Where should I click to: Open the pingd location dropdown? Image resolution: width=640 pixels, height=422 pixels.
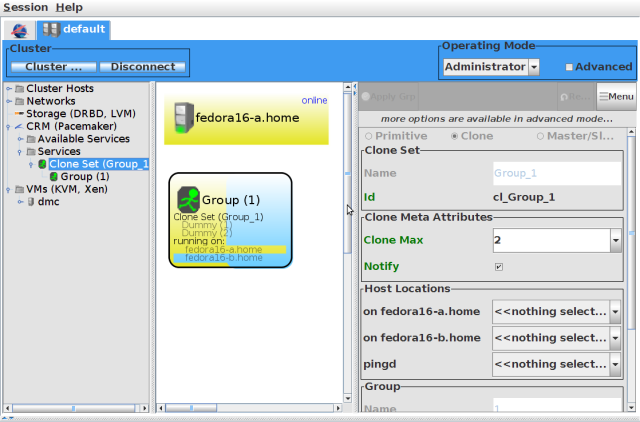615,364
